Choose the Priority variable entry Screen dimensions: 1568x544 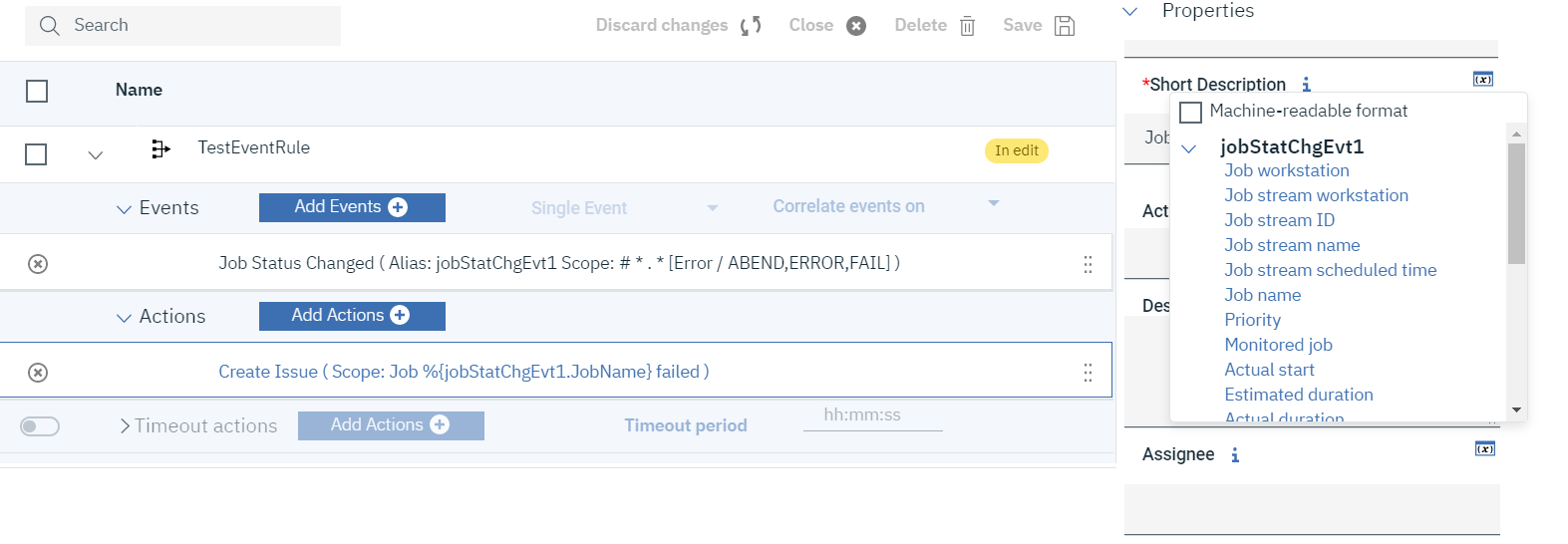(x=1252, y=320)
